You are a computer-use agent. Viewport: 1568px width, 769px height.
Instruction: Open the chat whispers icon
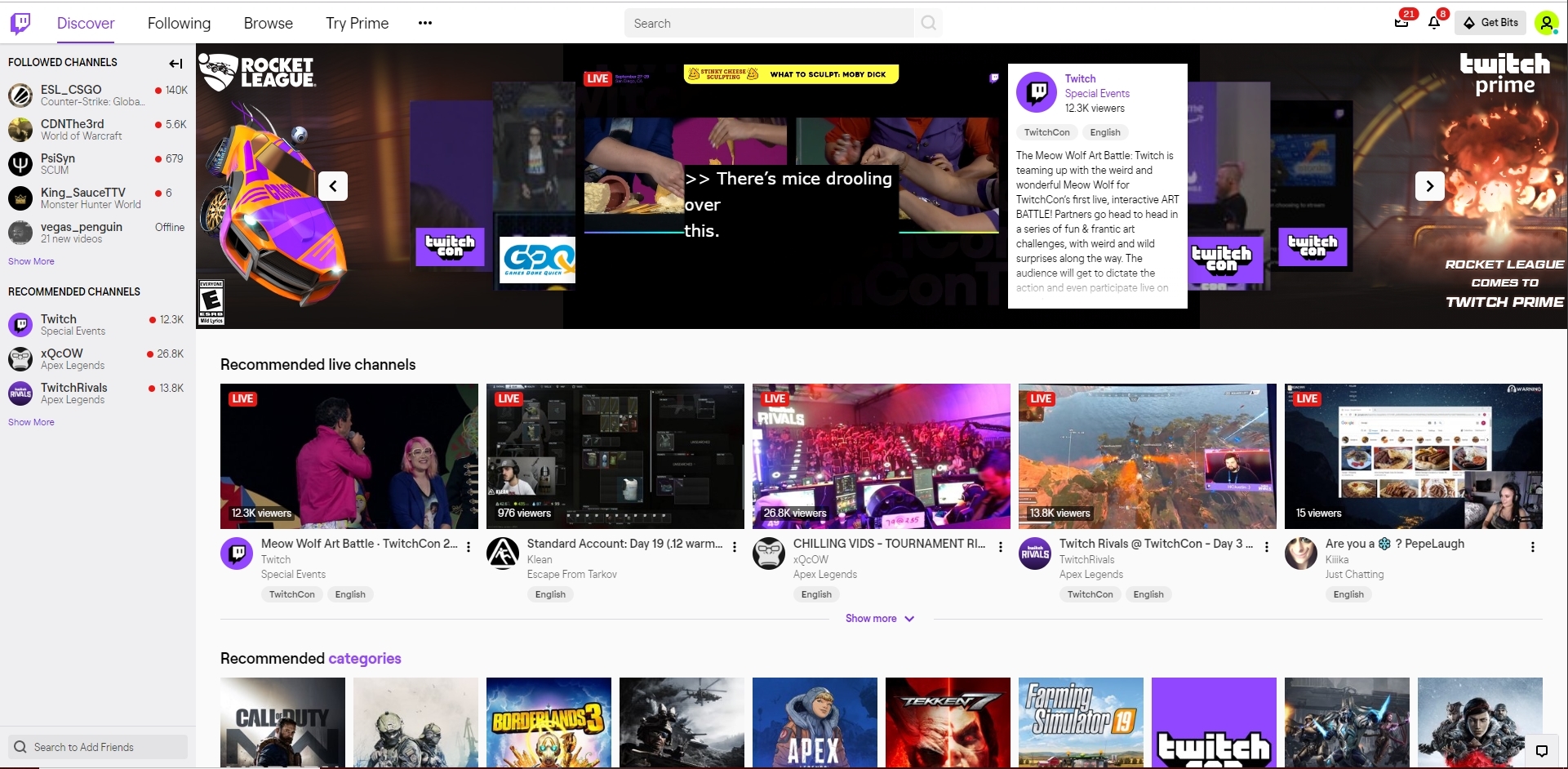coord(1542,751)
